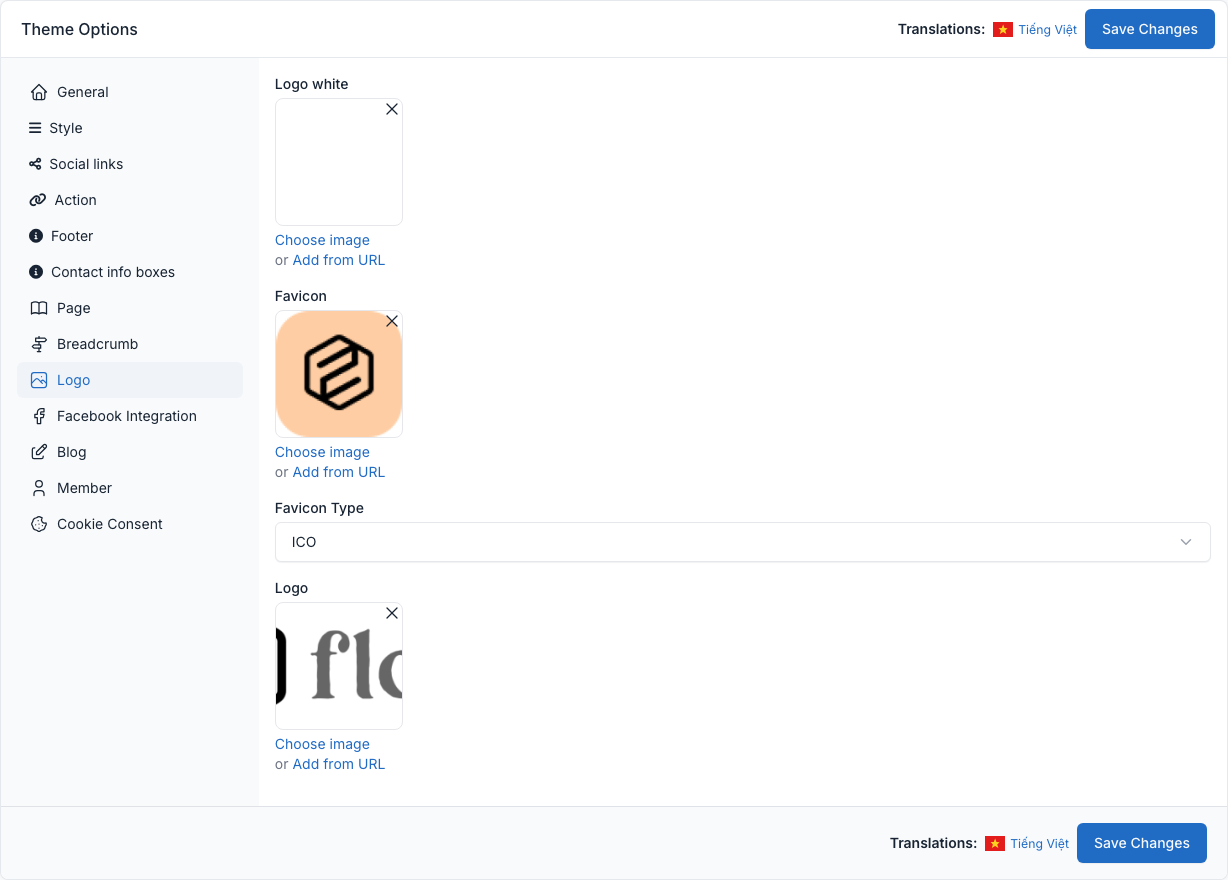Add Favicon from URL

(x=338, y=472)
